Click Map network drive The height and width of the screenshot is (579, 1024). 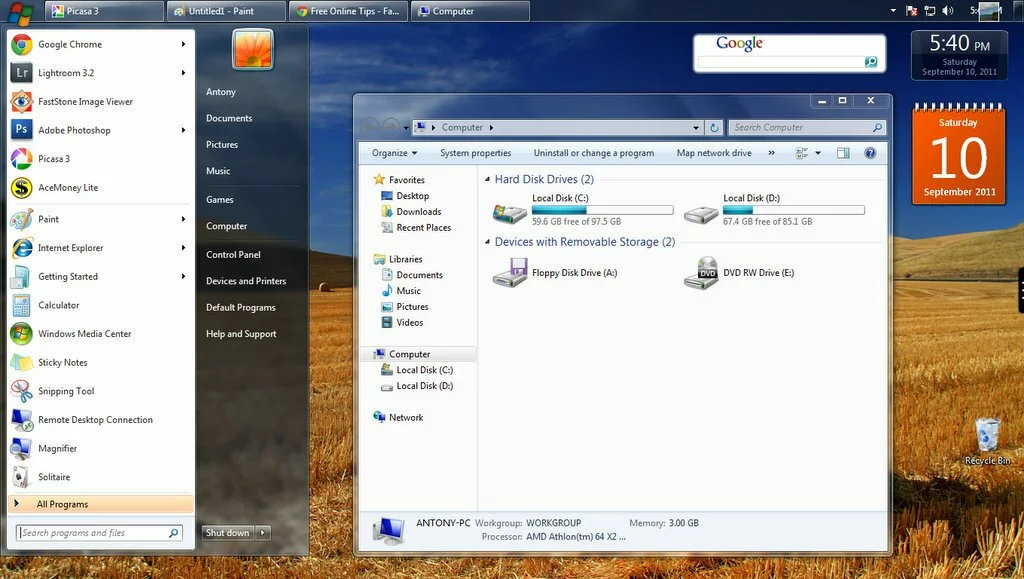pos(714,153)
